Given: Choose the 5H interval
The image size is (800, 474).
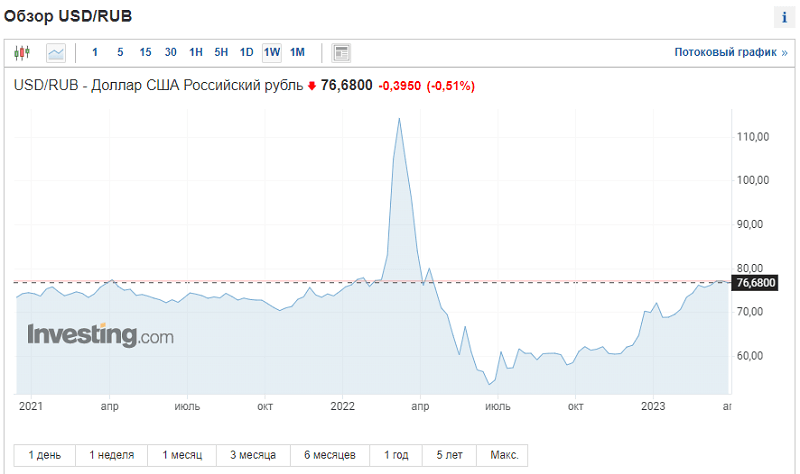Looking at the screenshot, I should (221, 52).
